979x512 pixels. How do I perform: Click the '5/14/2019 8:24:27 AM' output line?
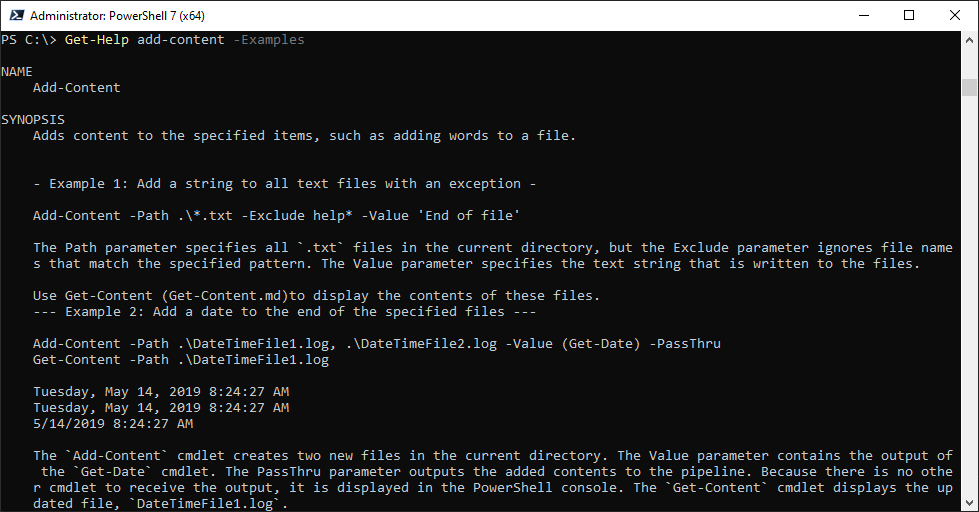coord(112,424)
